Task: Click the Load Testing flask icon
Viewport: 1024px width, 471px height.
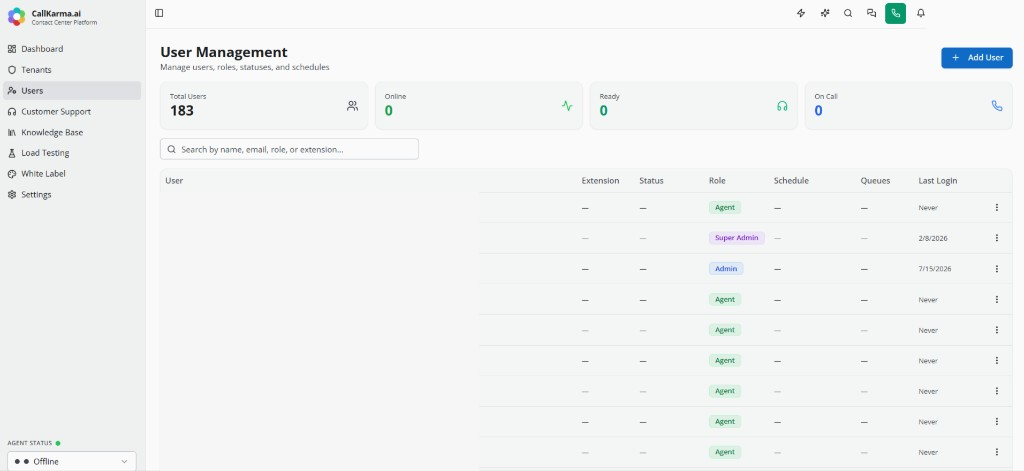Action: coord(12,153)
